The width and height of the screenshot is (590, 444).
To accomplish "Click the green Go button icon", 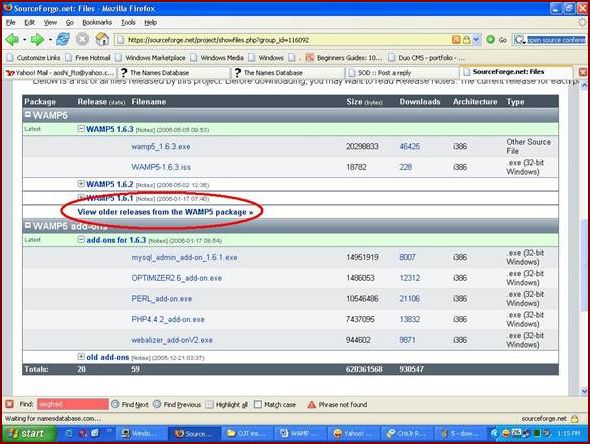I will click(x=490, y=40).
